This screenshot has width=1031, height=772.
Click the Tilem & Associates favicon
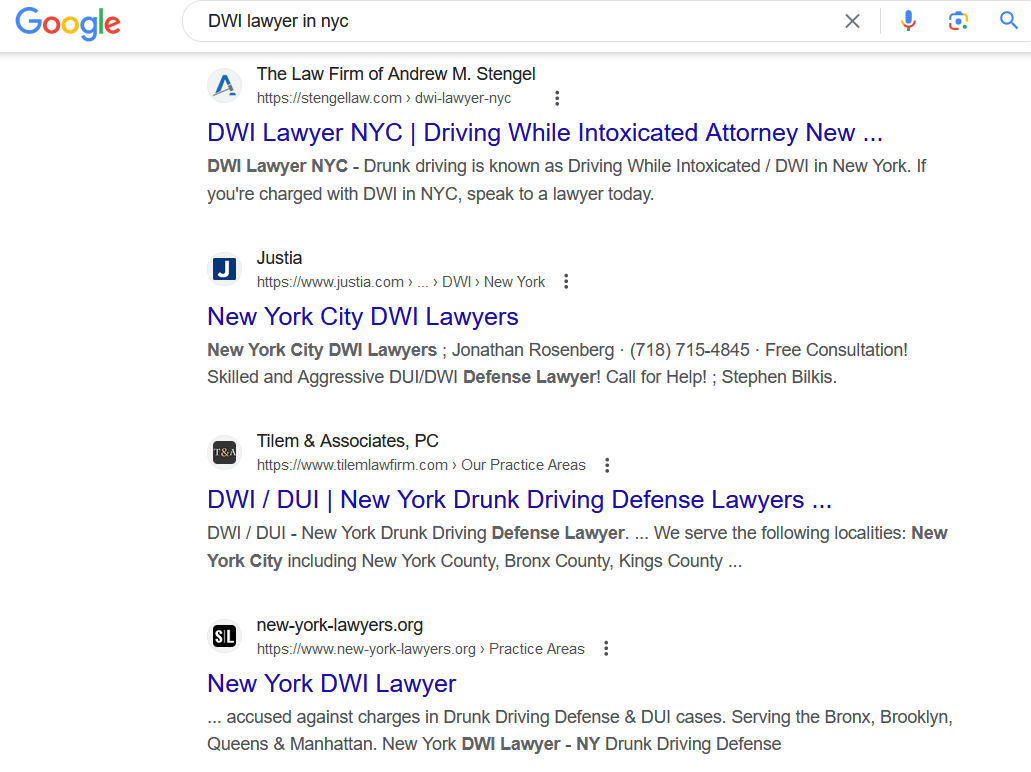coord(225,452)
